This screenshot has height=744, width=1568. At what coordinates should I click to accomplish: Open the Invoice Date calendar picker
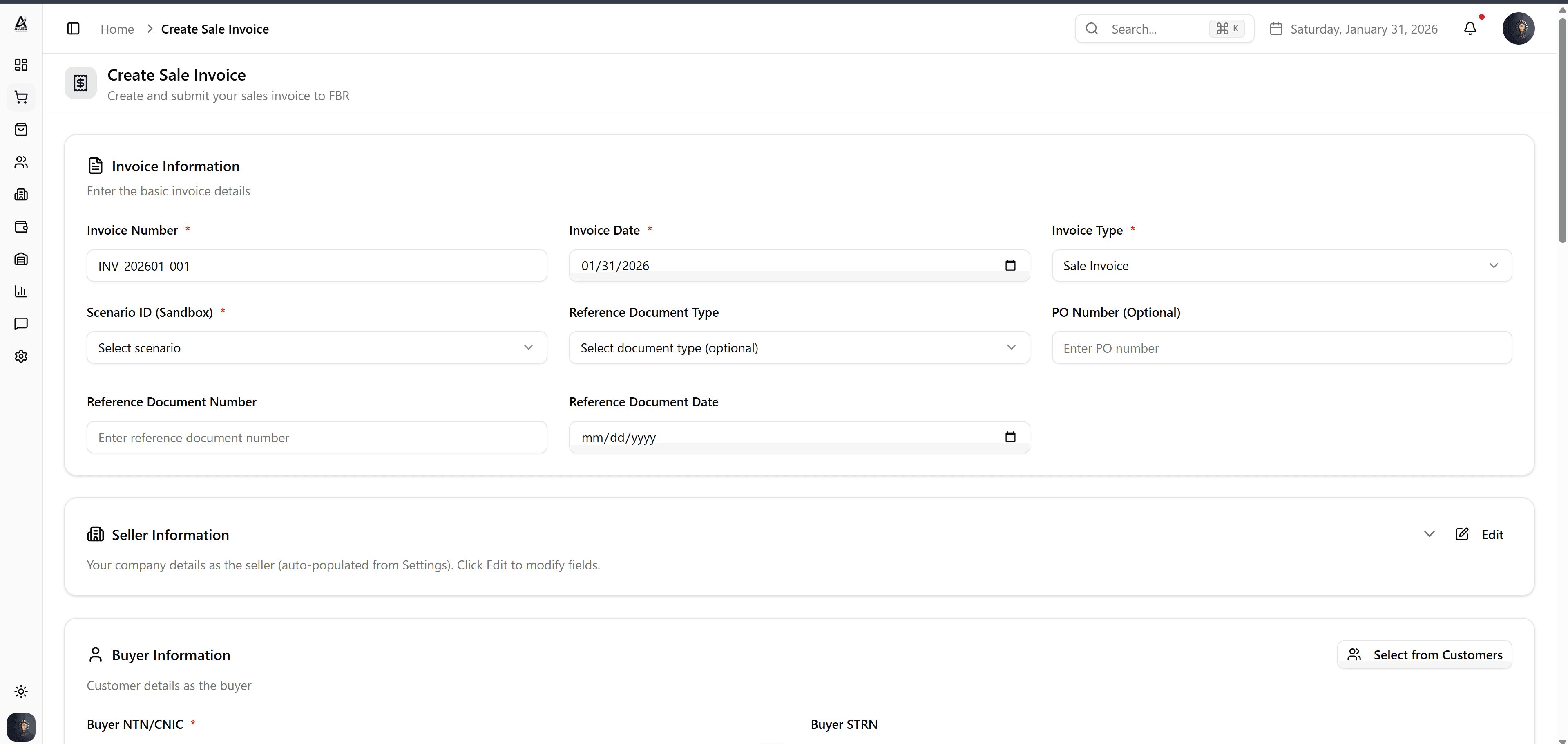(1010, 265)
